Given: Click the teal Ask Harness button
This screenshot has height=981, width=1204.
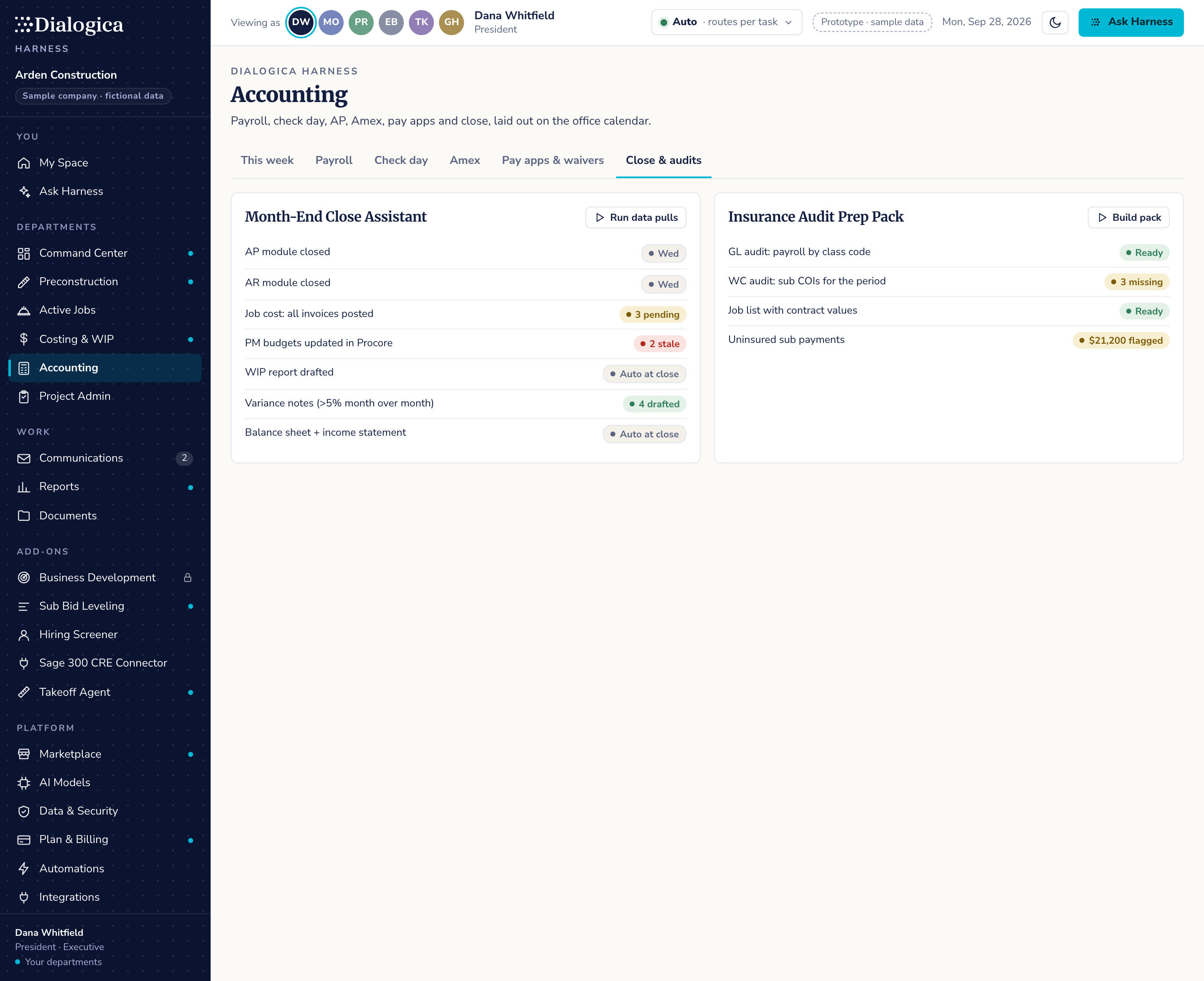Looking at the screenshot, I should 1130,23.
